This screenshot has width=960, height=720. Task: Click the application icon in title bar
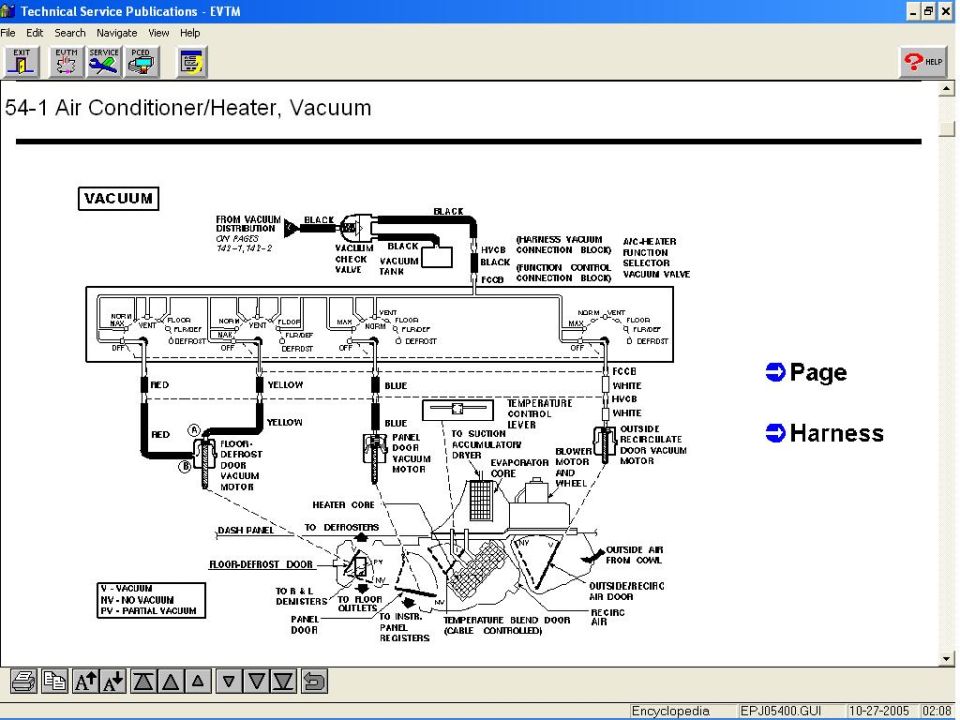(x=8, y=11)
